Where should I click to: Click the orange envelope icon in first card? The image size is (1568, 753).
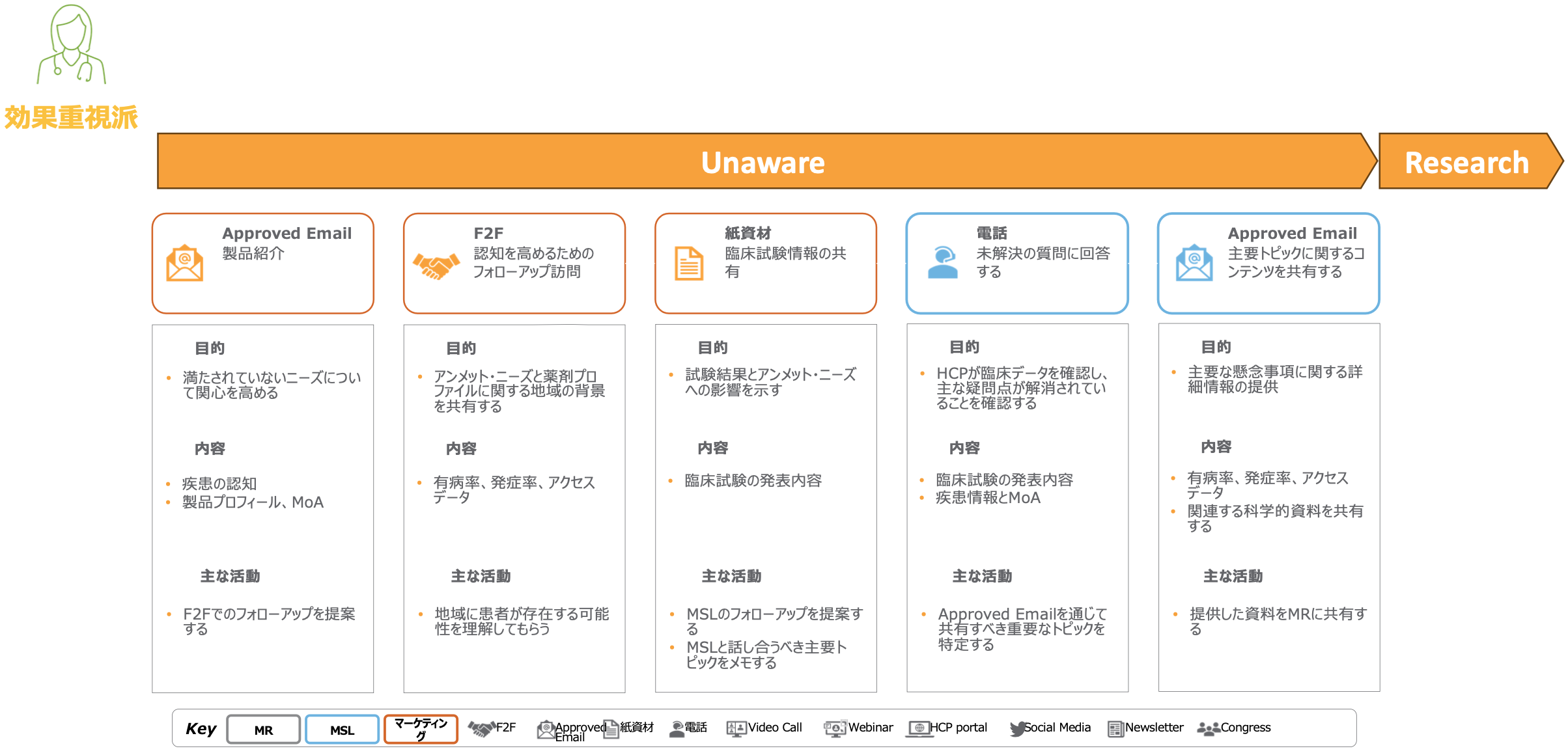tap(184, 264)
